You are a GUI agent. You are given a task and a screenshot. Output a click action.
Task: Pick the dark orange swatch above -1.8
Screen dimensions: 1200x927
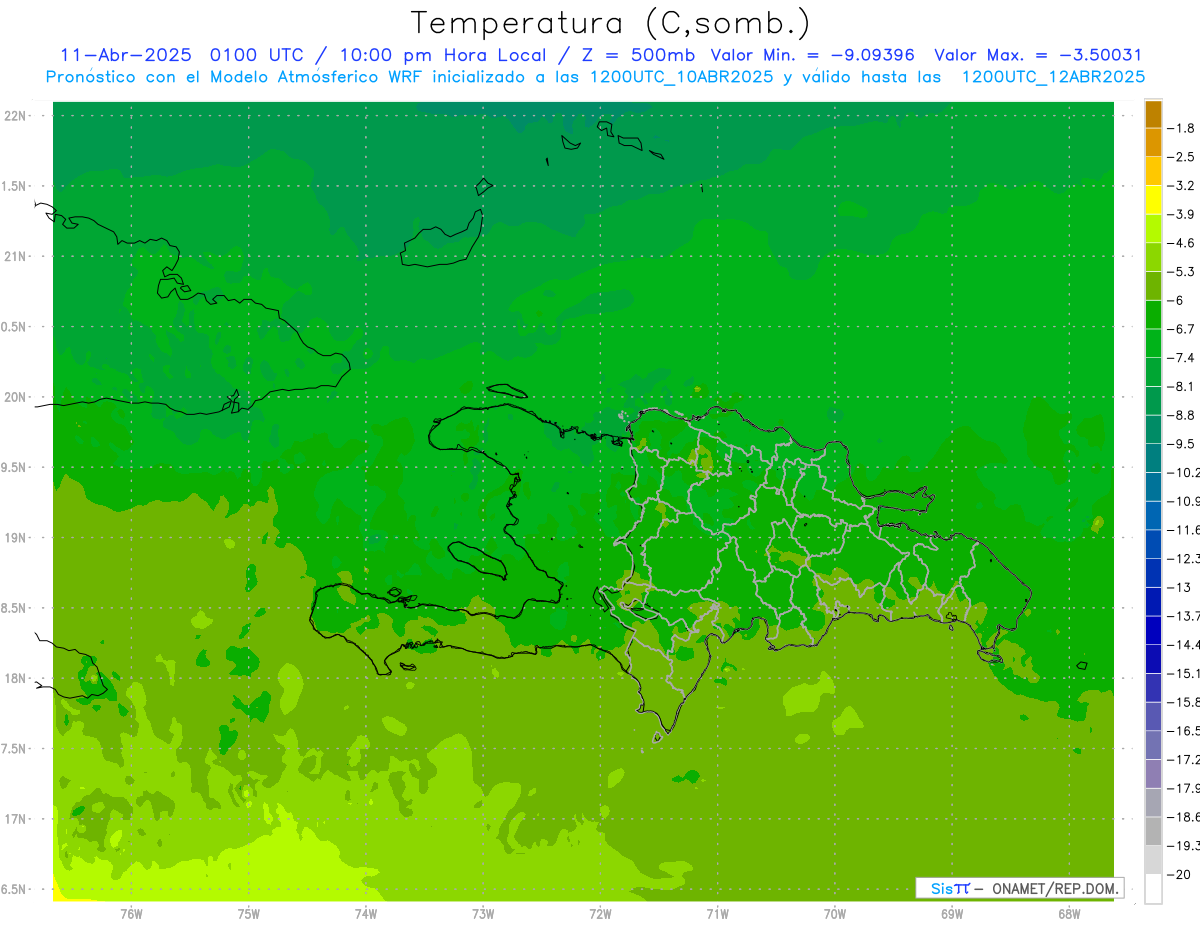[x=1153, y=114]
